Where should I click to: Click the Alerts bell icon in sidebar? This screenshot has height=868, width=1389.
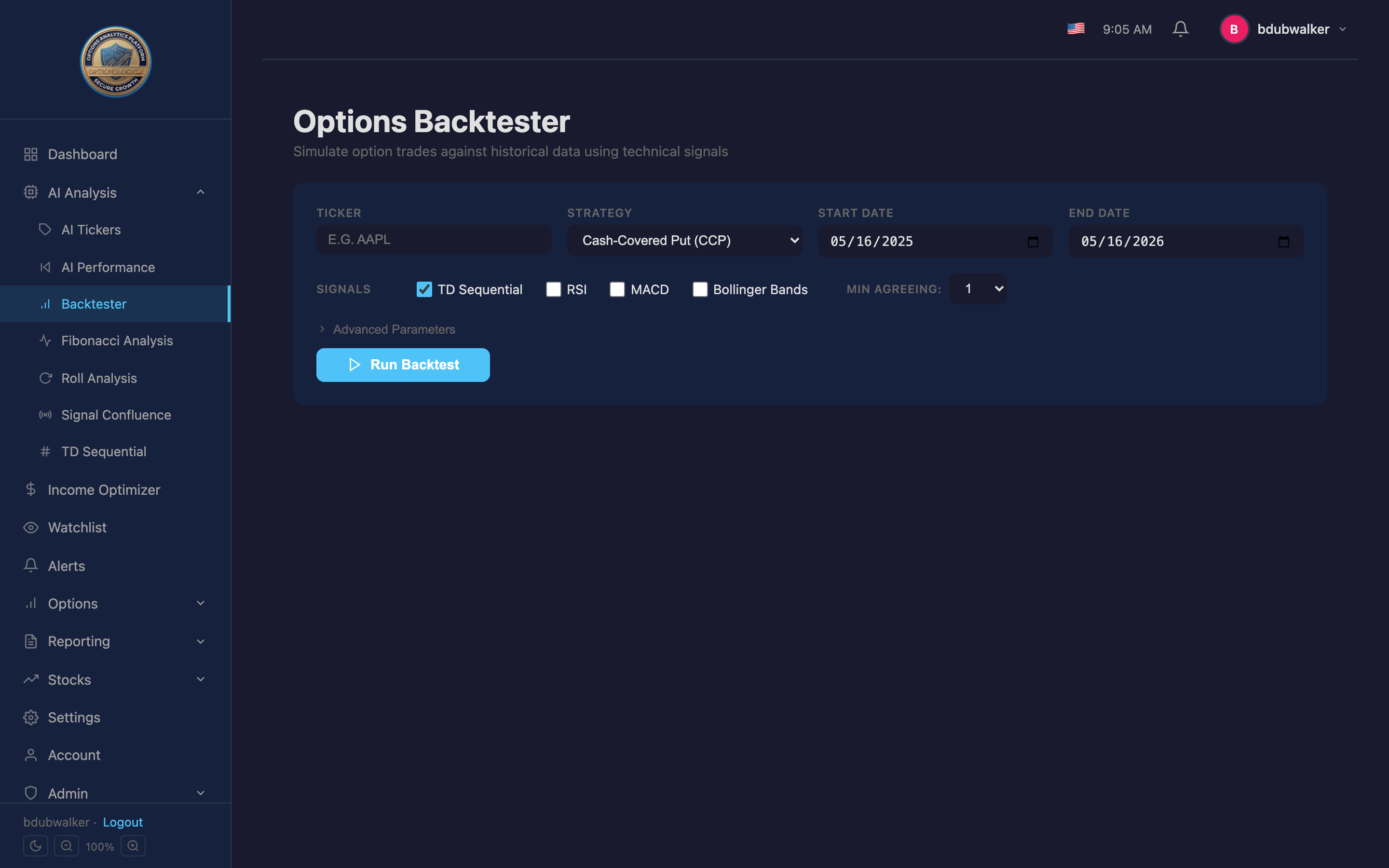(x=31, y=566)
